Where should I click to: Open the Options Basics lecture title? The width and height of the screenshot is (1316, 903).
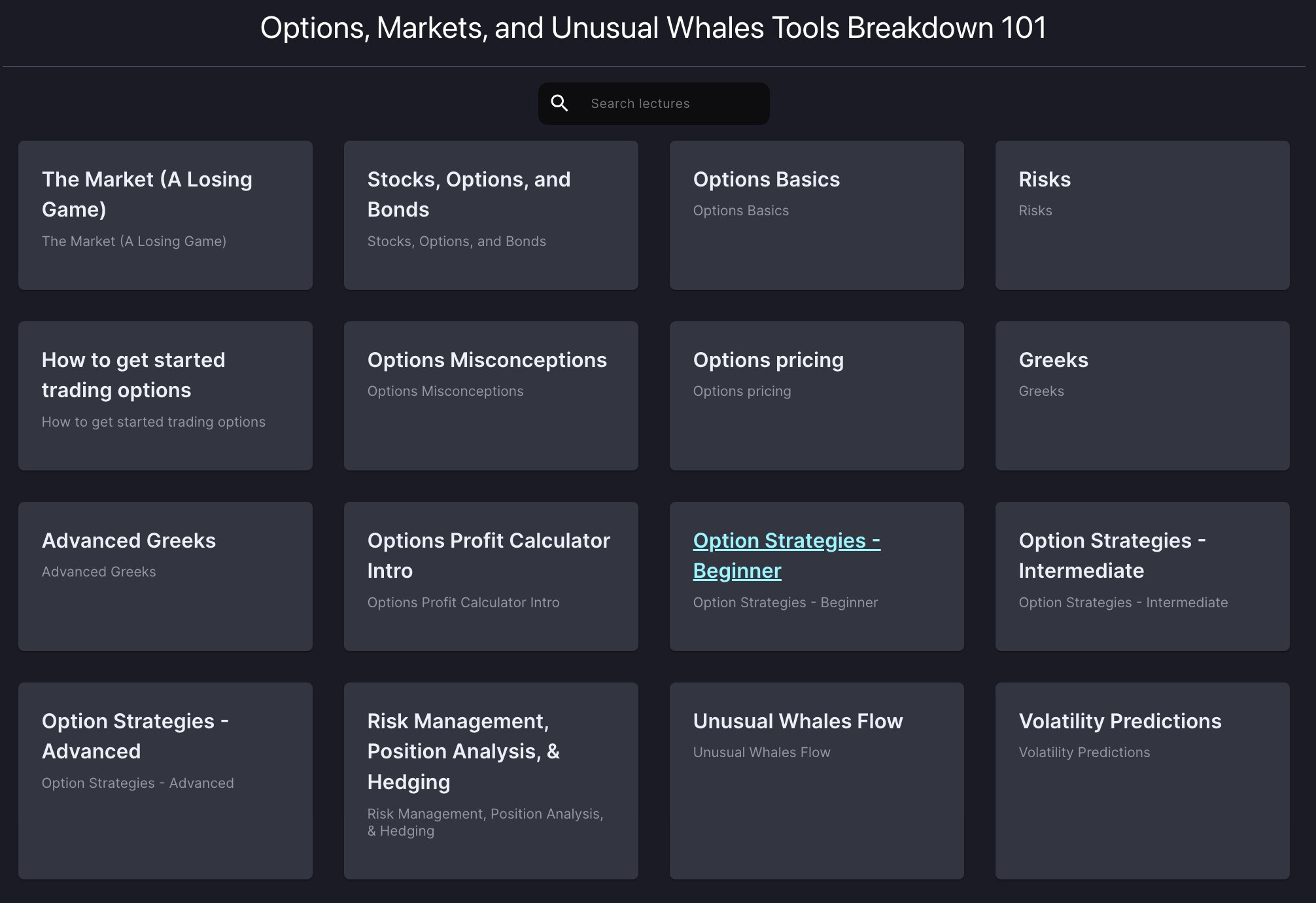tap(767, 179)
